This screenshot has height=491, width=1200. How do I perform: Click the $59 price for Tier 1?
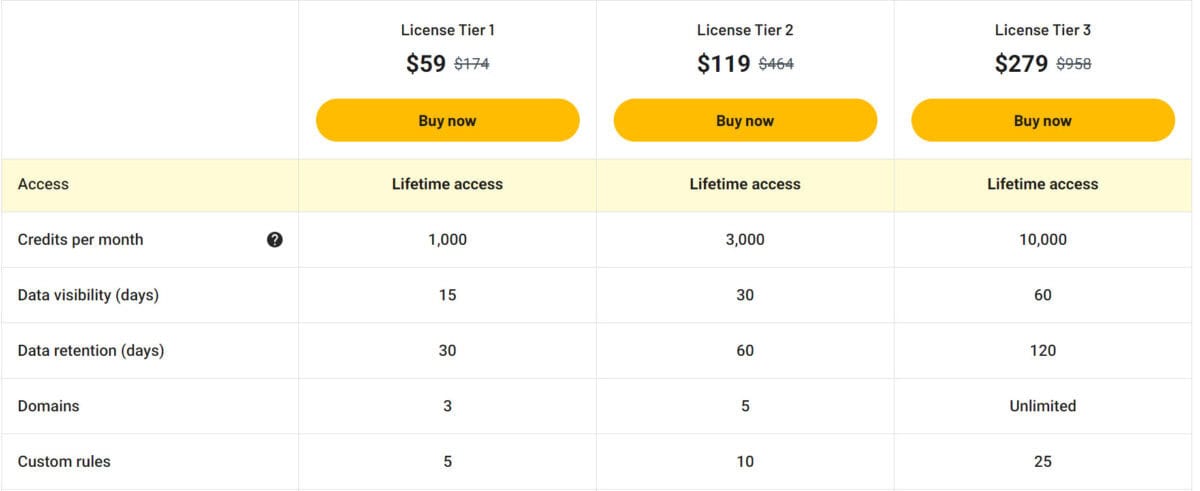click(426, 64)
